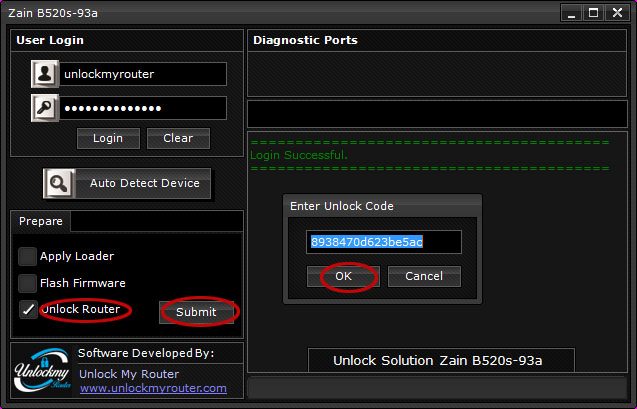Image resolution: width=637 pixels, height=409 pixels.
Task: Click the unlock code text field
Action: click(x=384, y=242)
